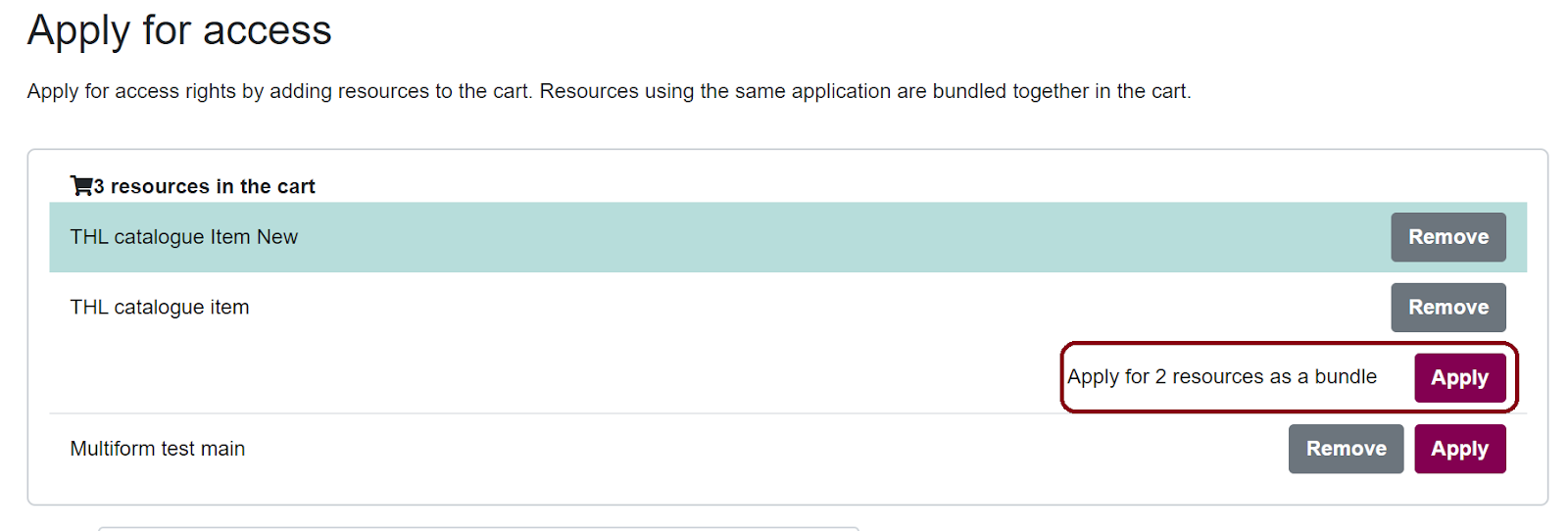Remove THL catalogue Item New from cart
The height and width of the screenshot is (531, 1568).
[1447, 237]
